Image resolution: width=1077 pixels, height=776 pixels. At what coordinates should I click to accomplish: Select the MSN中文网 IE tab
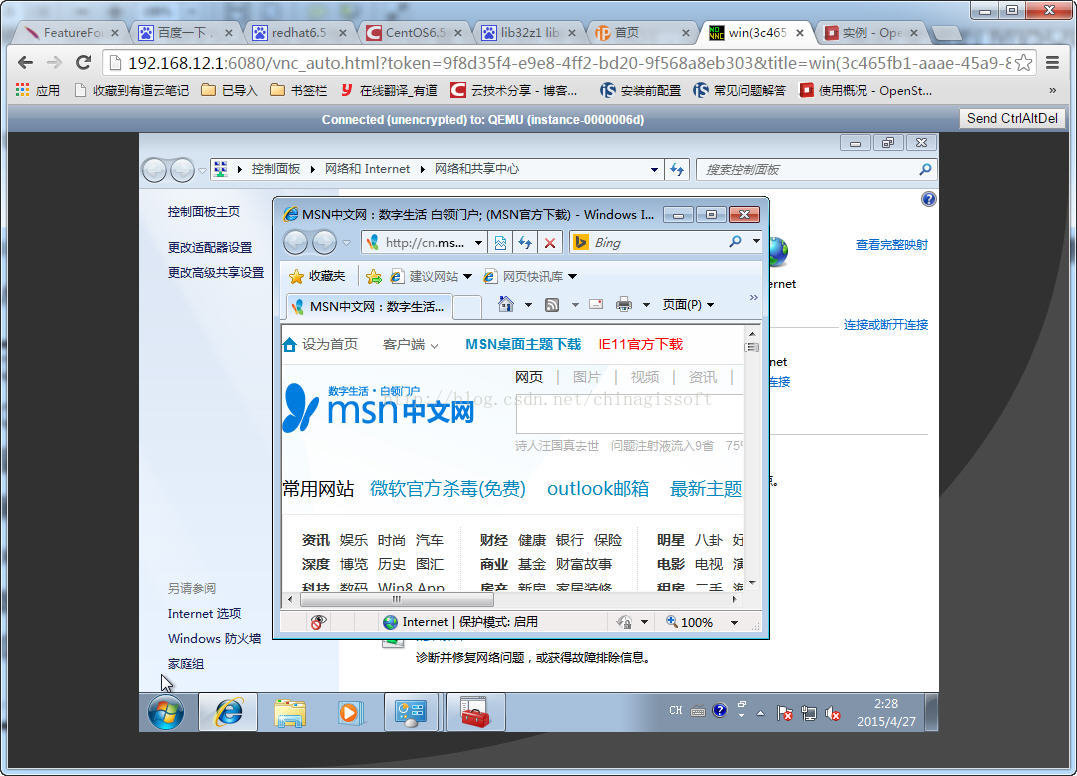pos(368,306)
